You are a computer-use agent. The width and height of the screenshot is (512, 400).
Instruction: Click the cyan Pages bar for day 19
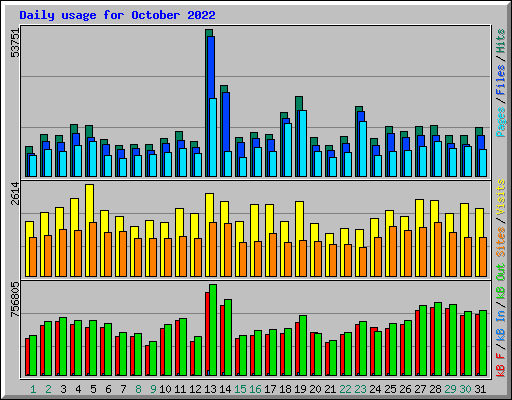pyautogui.click(x=303, y=143)
